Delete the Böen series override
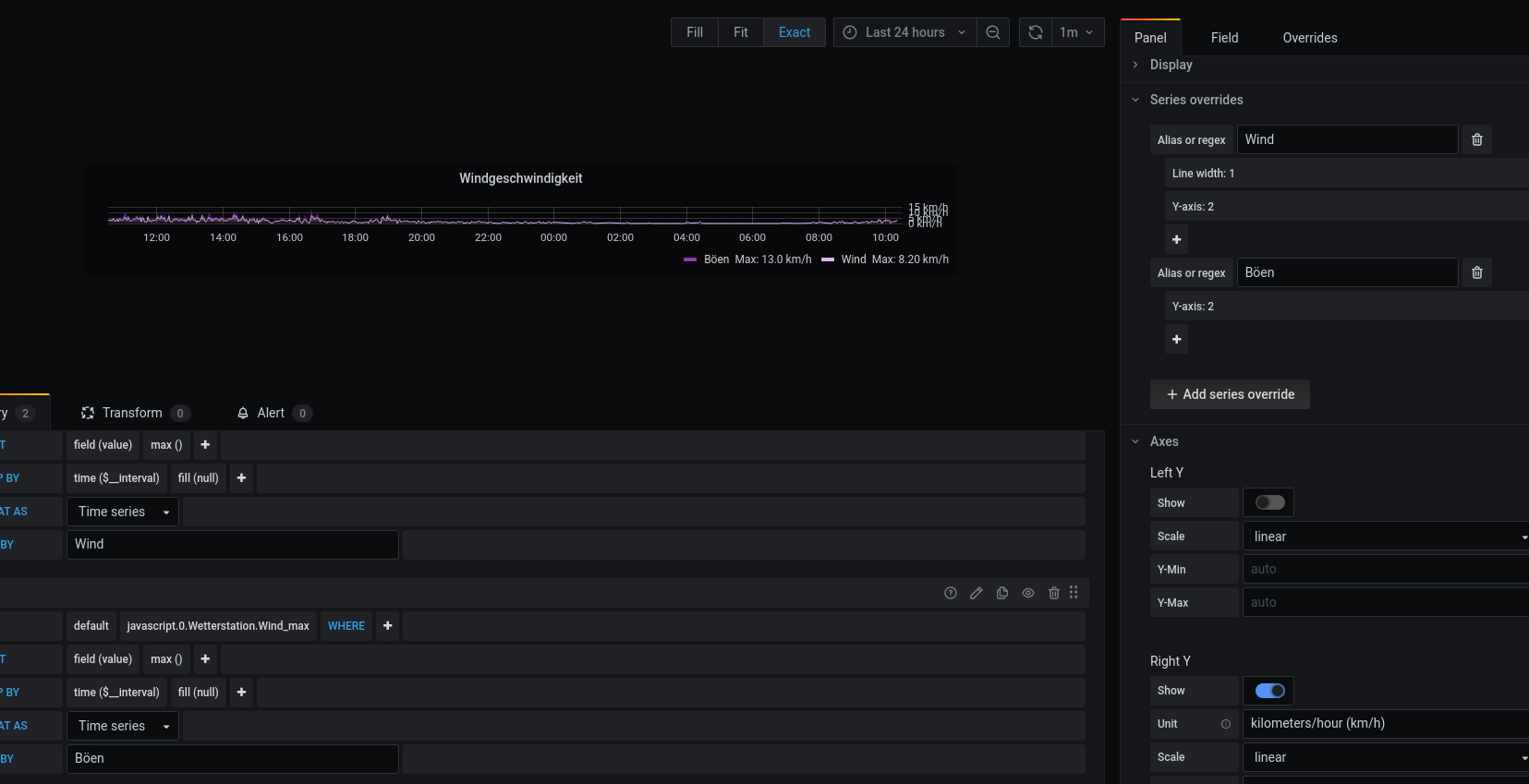1529x784 pixels. 1477,272
